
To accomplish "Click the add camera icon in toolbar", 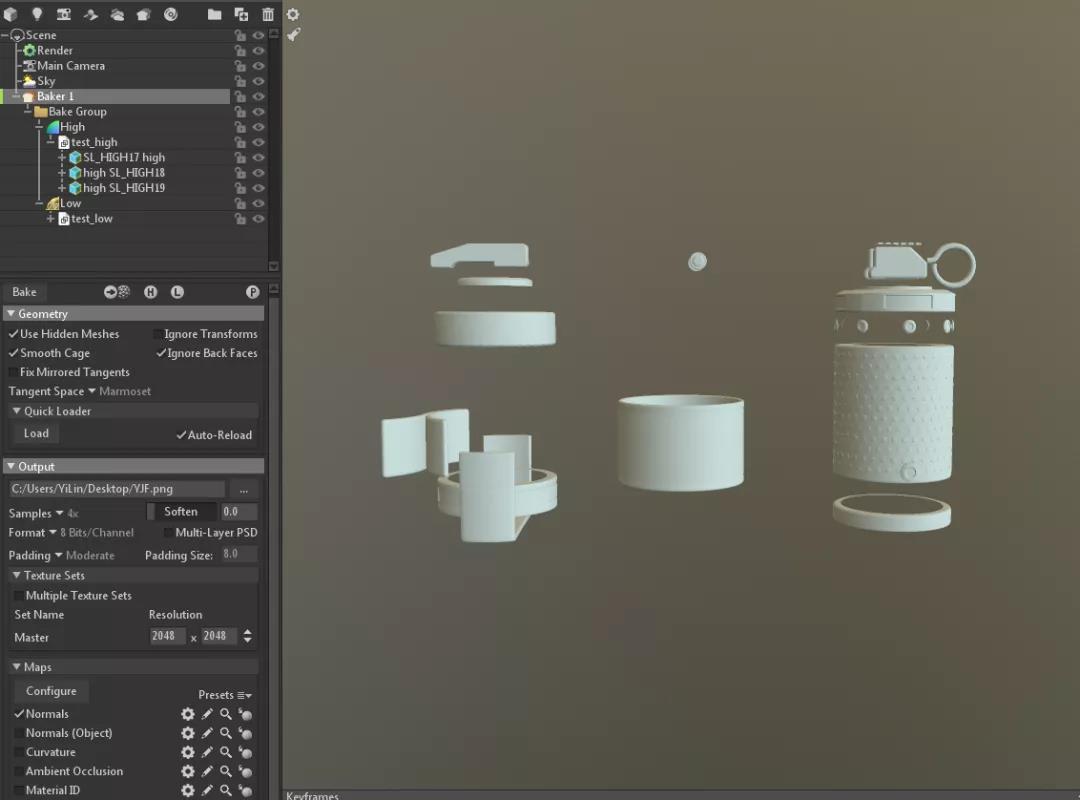I will click(x=63, y=14).
